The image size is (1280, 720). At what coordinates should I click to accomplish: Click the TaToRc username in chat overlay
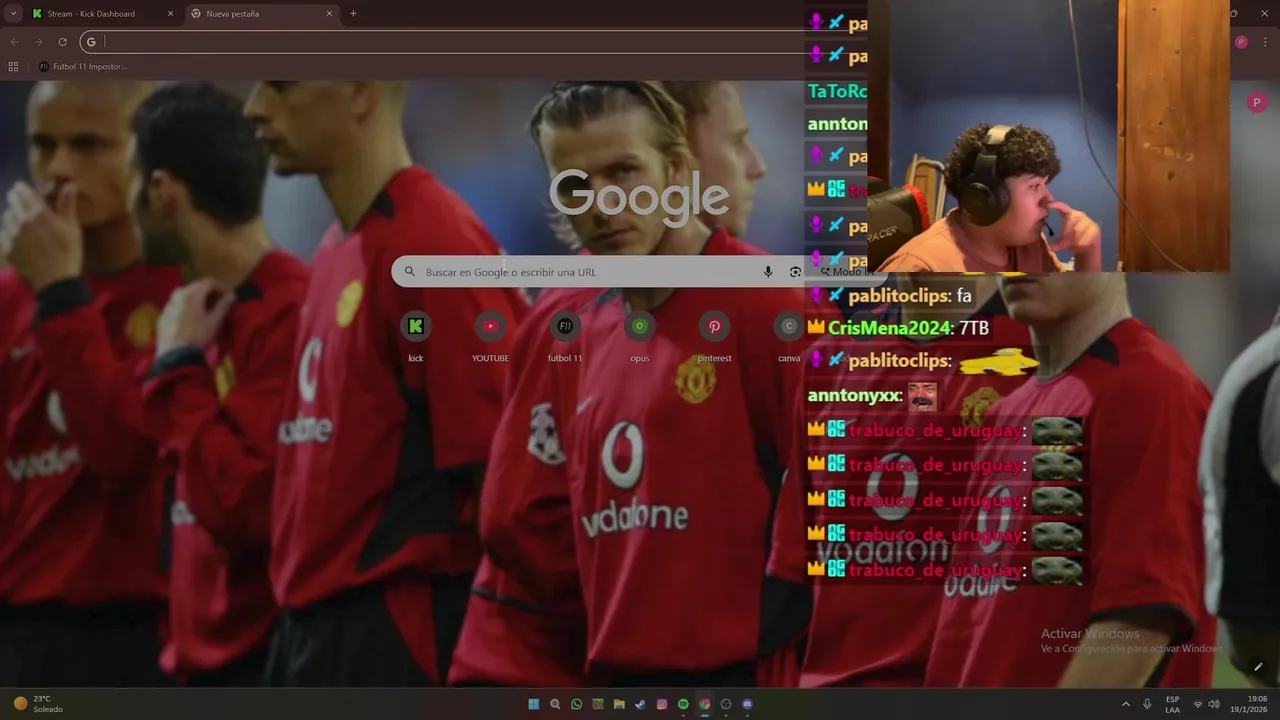837,91
